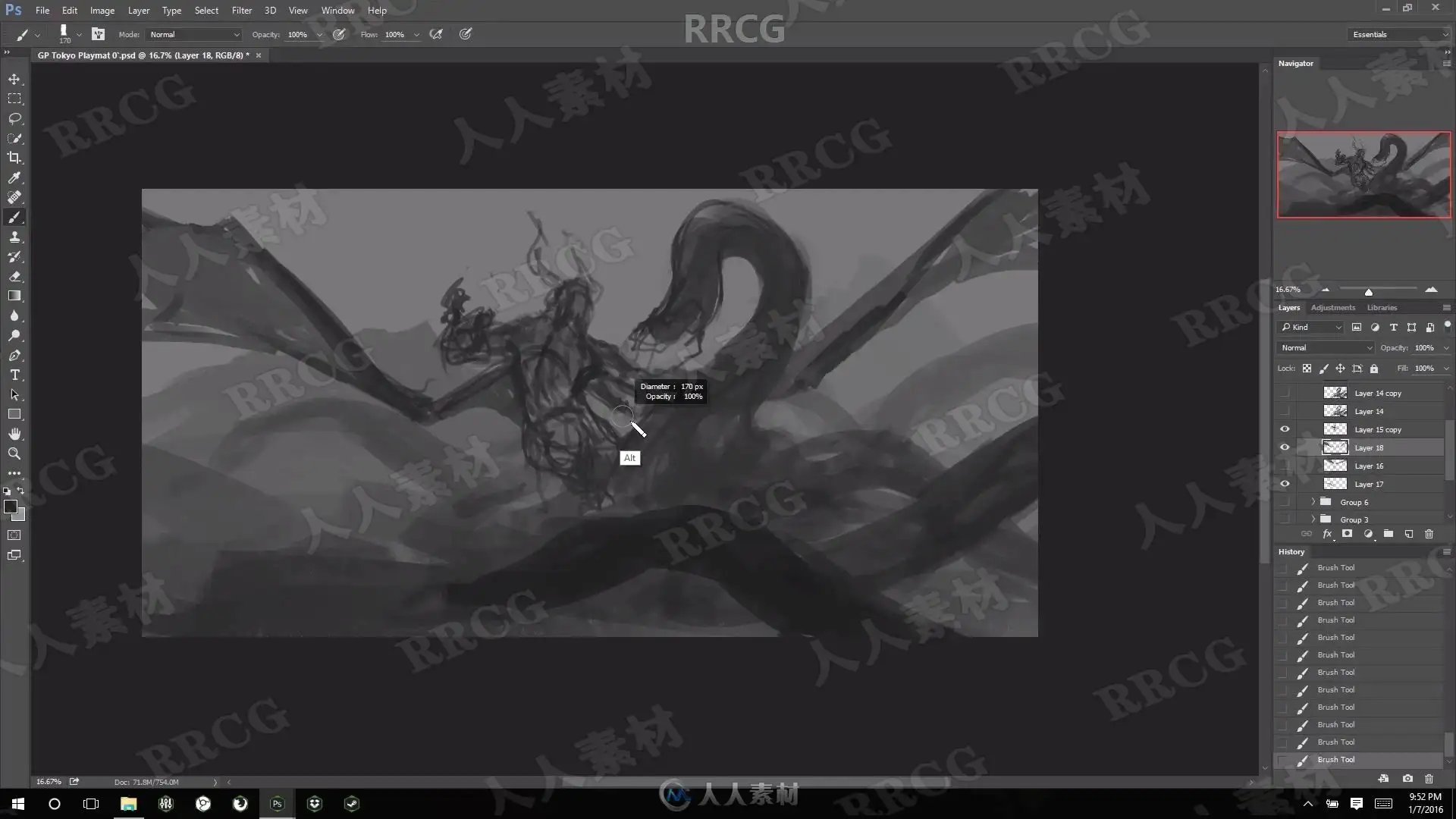The width and height of the screenshot is (1456, 819).
Task: Open the Filter menu
Action: (242, 11)
